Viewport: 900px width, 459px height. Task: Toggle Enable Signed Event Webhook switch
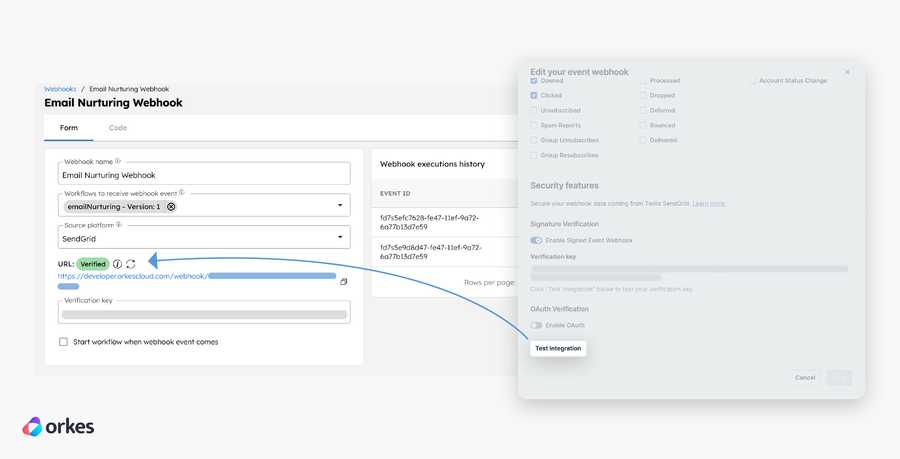coord(536,240)
